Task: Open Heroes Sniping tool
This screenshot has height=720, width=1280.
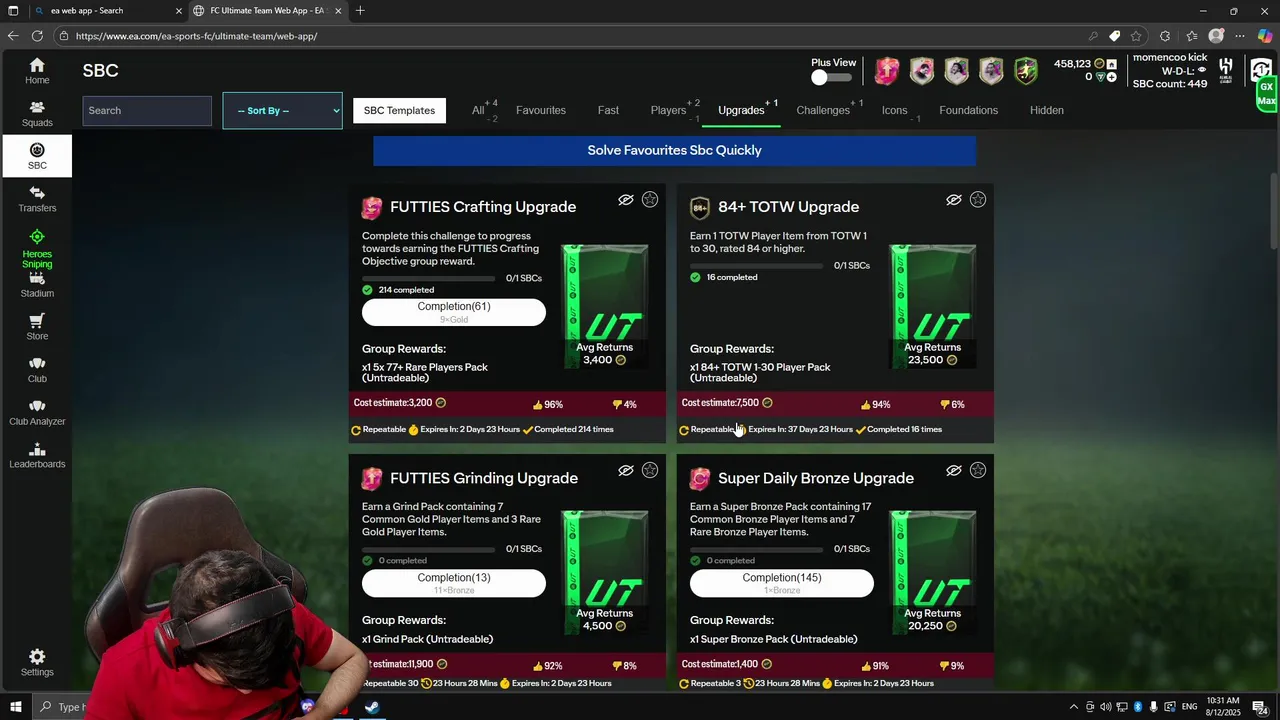Action: coord(37,247)
